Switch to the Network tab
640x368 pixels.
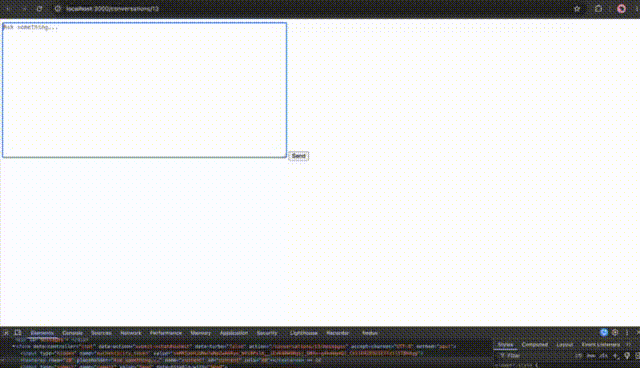pyautogui.click(x=131, y=333)
